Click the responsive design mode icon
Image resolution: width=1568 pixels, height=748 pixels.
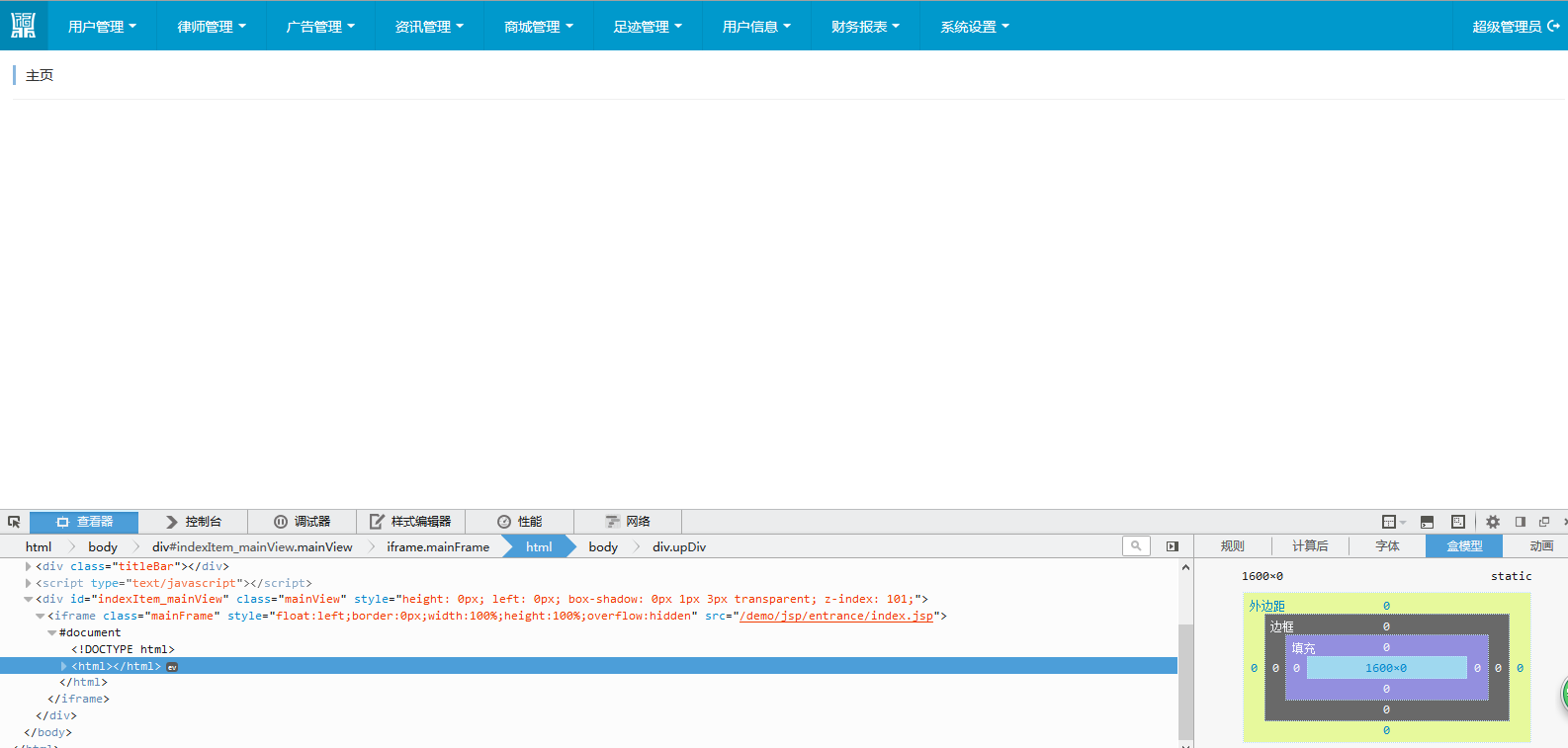pyautogui.click(x=1458, y=522)
